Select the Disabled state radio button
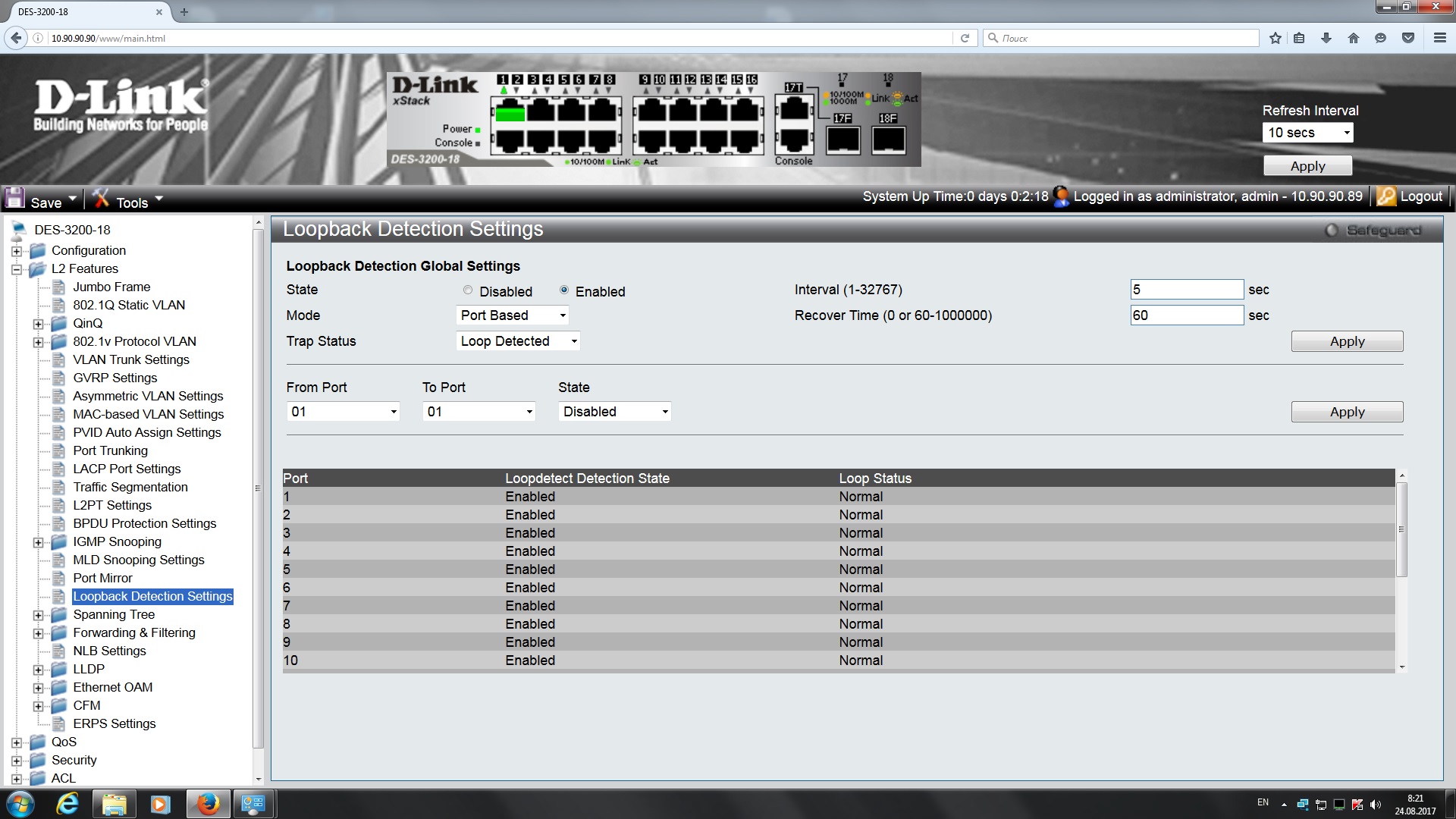Screen dimensions: 1456x819 [x=468, y=290]
